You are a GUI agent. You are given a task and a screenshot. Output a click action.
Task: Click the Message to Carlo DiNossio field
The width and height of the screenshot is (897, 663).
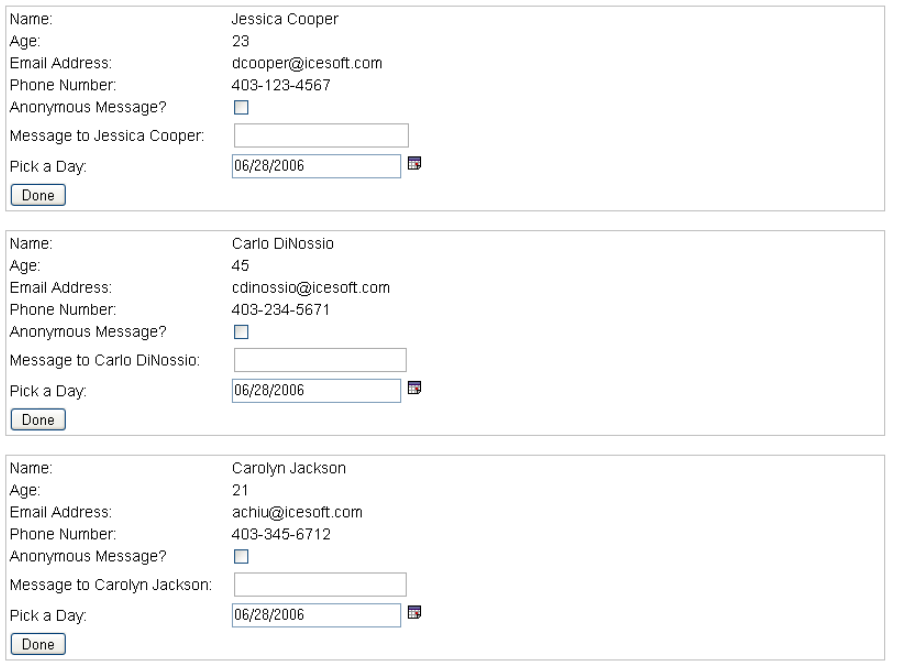coord(320,360)
